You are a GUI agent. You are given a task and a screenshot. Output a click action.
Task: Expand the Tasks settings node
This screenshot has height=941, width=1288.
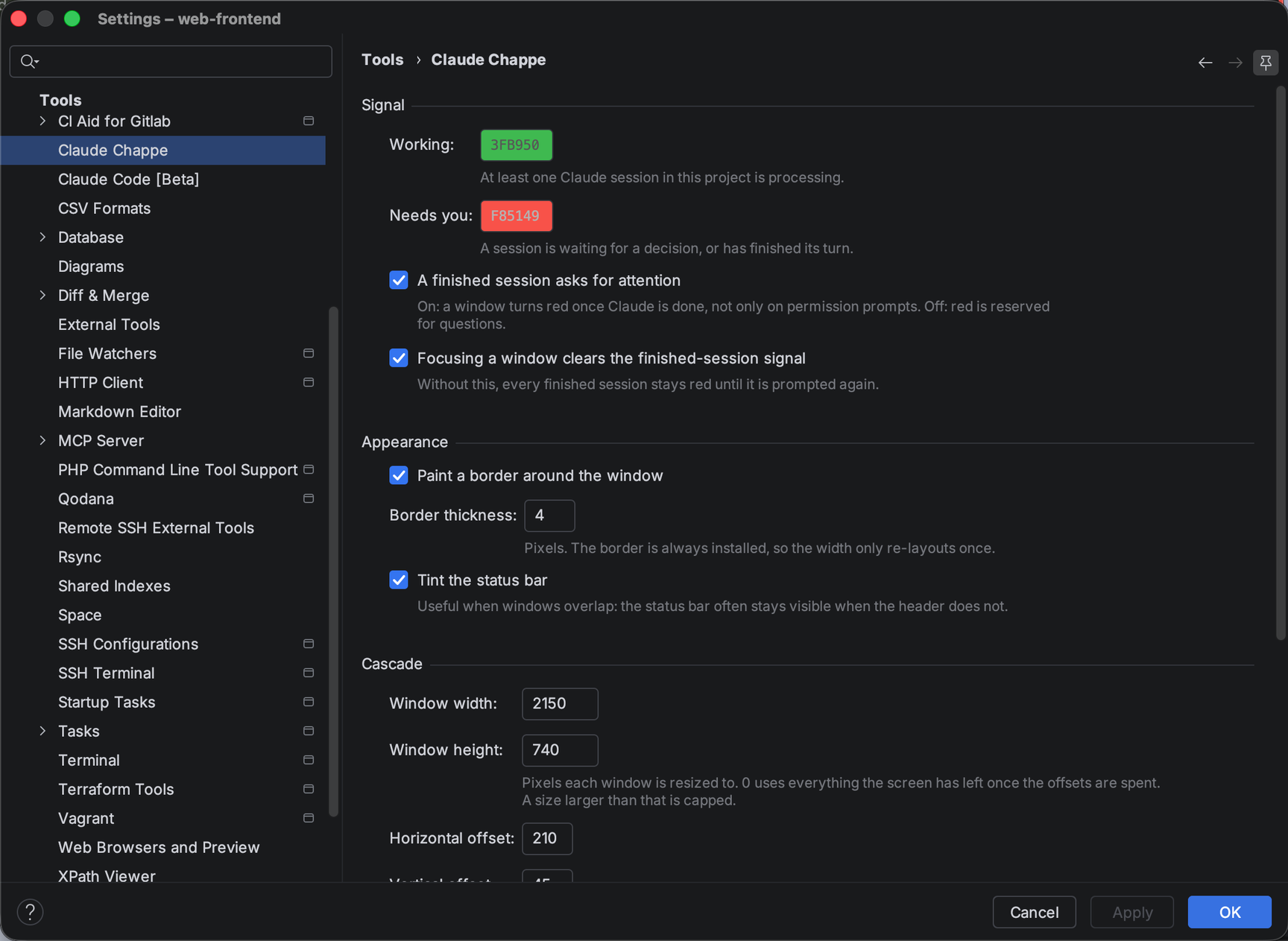(42, 731)
